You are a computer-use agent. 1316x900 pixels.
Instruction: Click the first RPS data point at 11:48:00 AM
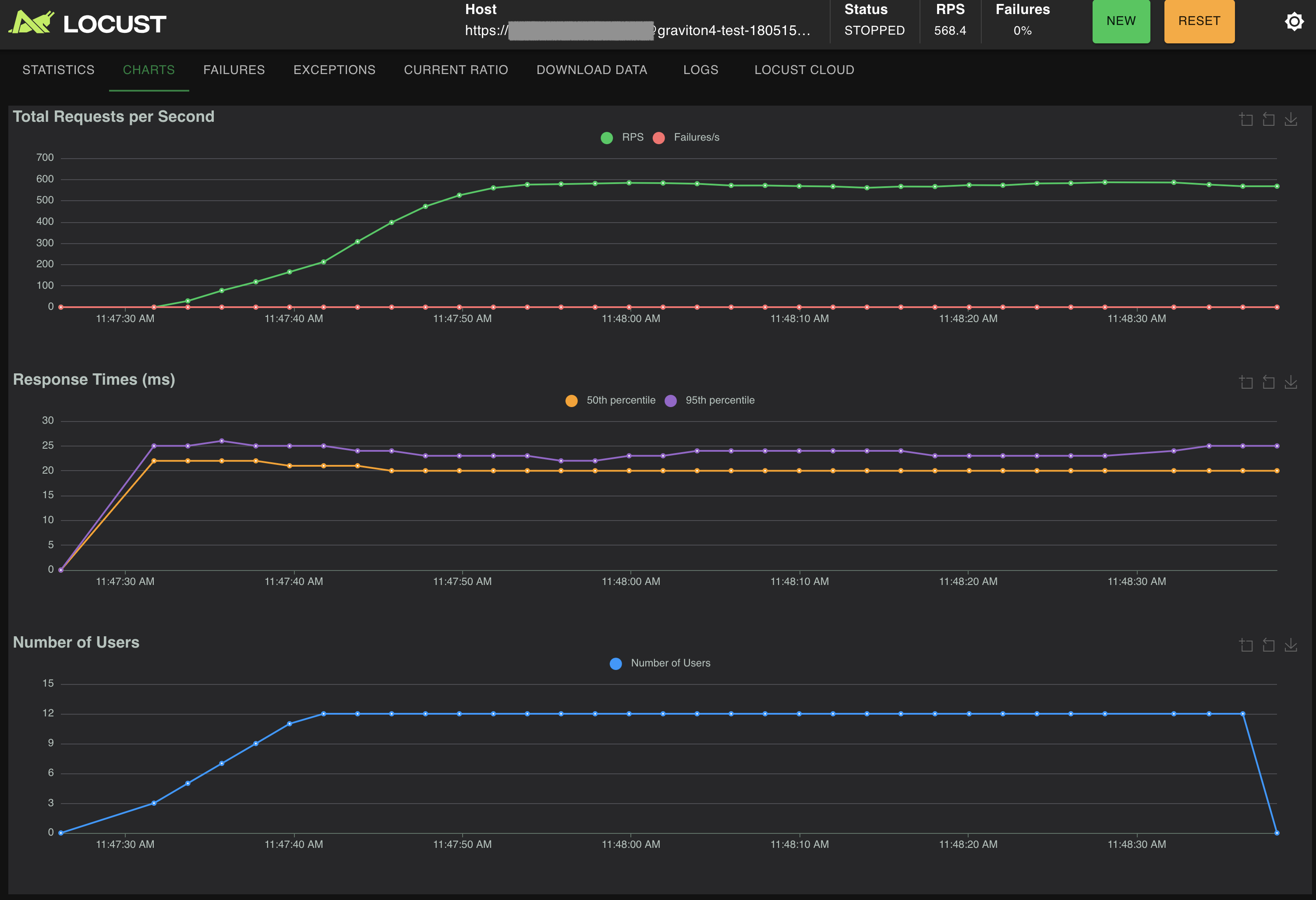[629, 182]
